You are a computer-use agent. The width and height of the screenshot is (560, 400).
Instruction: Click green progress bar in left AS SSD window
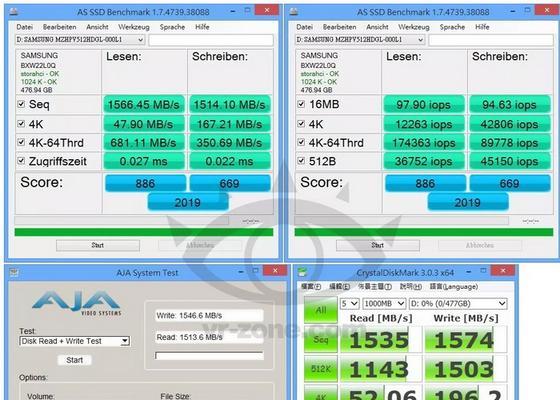pos(144,232)
